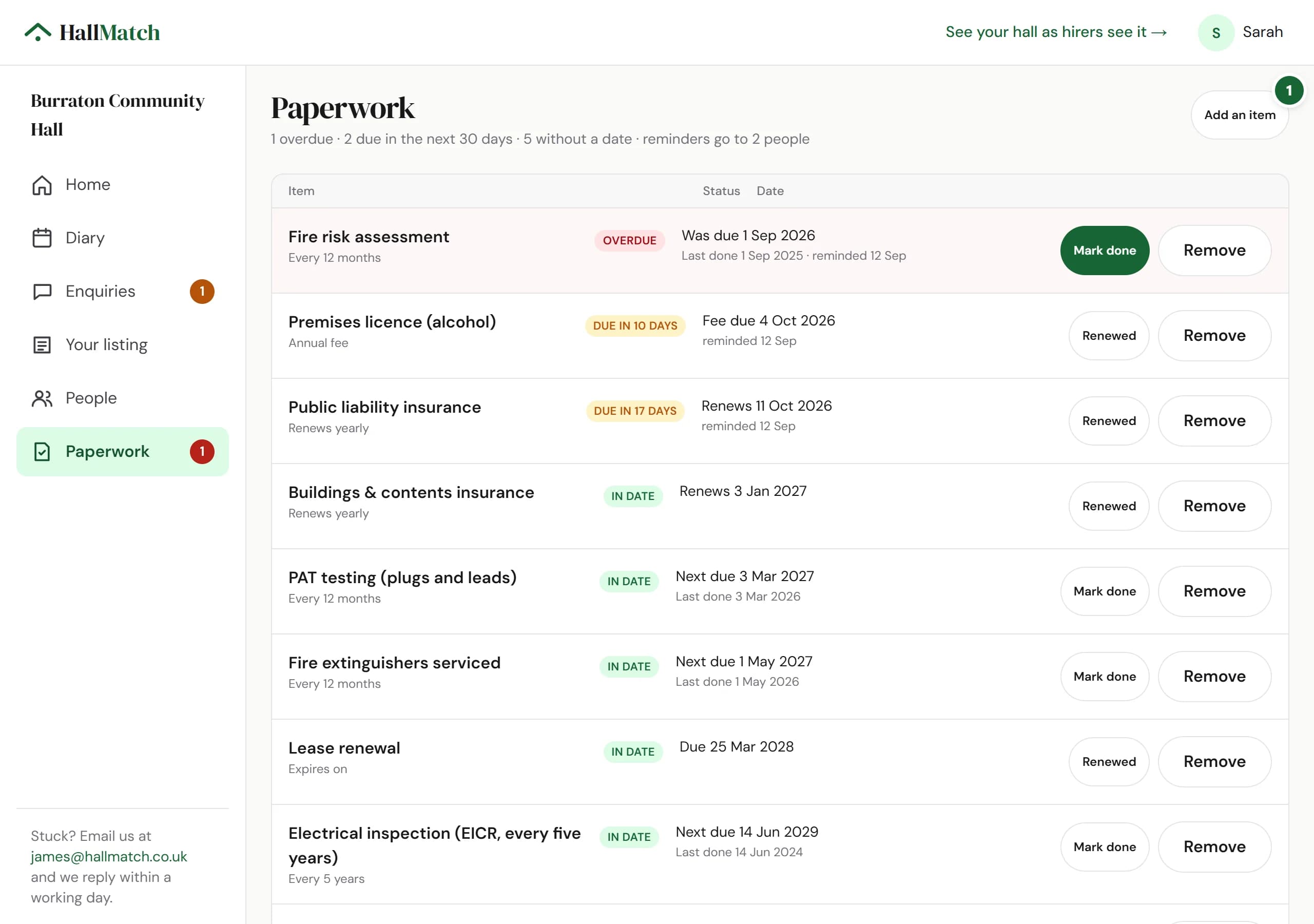Remove the Fire extinguishers serviced item
The width and height of the screenshot is (1314, 924).
pos(1214,677)
